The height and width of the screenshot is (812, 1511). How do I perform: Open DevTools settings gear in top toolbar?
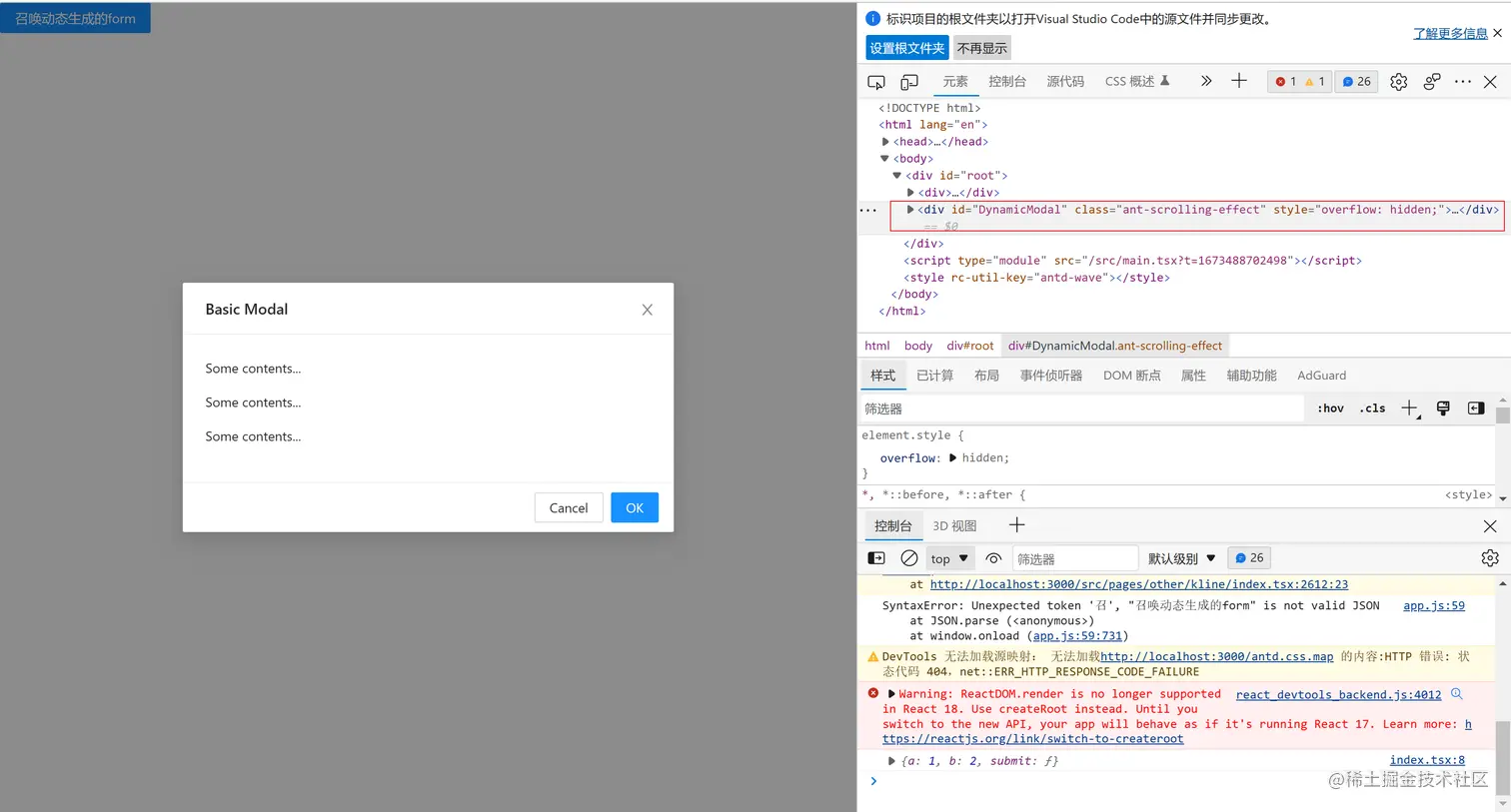point(1399,82)
